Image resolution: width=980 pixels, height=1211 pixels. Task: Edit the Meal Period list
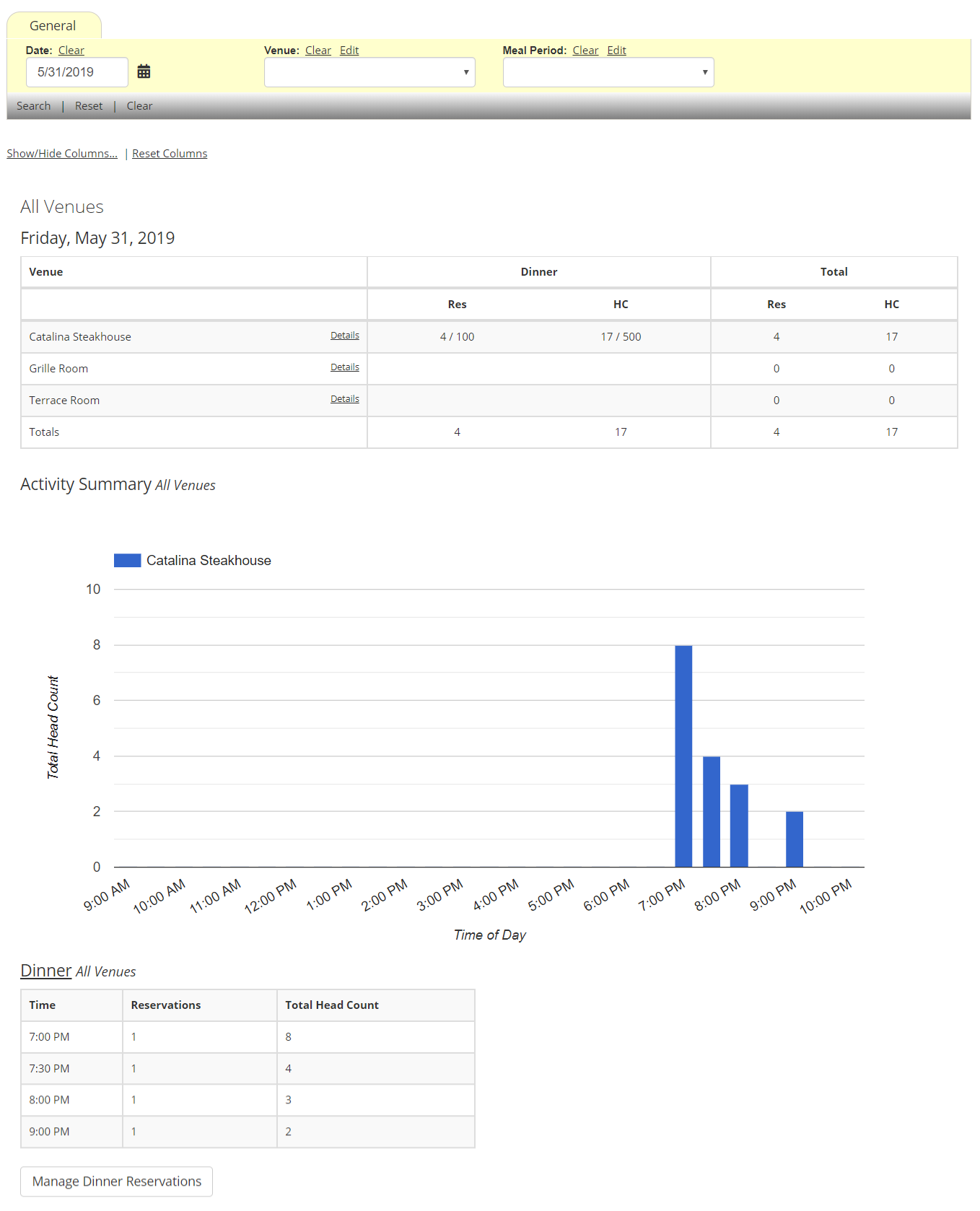pyautogui.click(x=616, y=51)
